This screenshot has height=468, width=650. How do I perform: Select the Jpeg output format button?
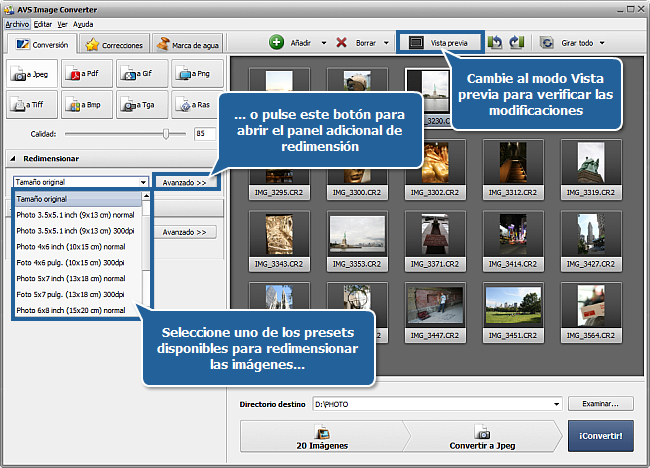click(32, 73)
